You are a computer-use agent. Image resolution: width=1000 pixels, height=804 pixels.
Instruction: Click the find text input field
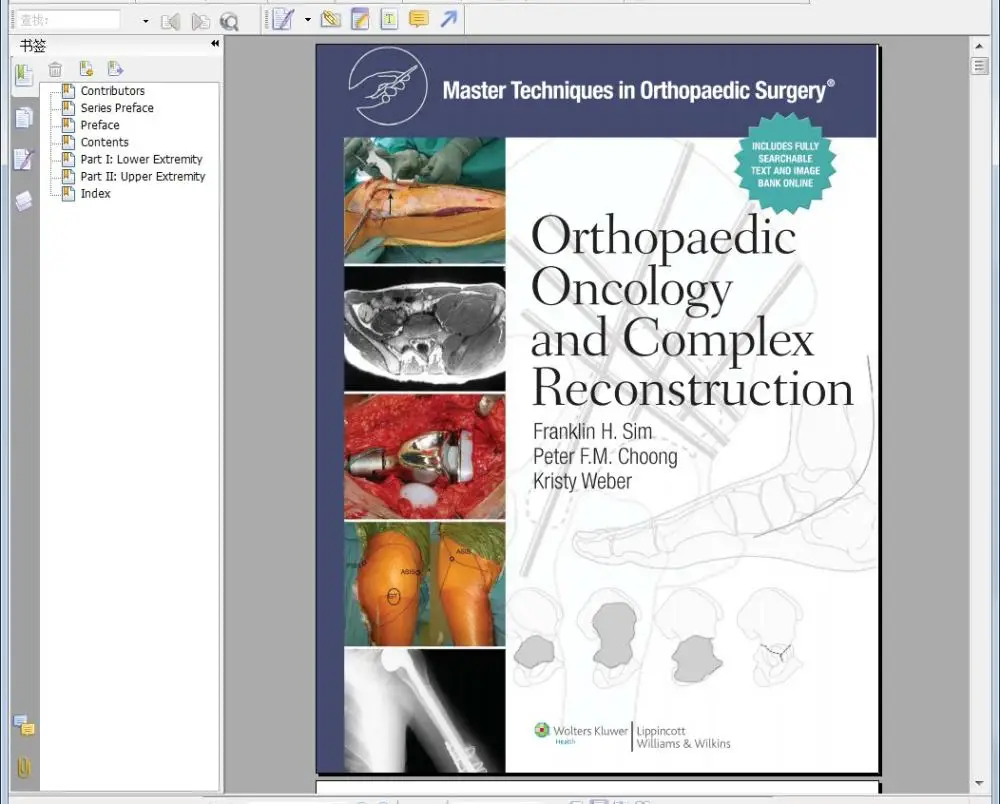click(68, 20)
